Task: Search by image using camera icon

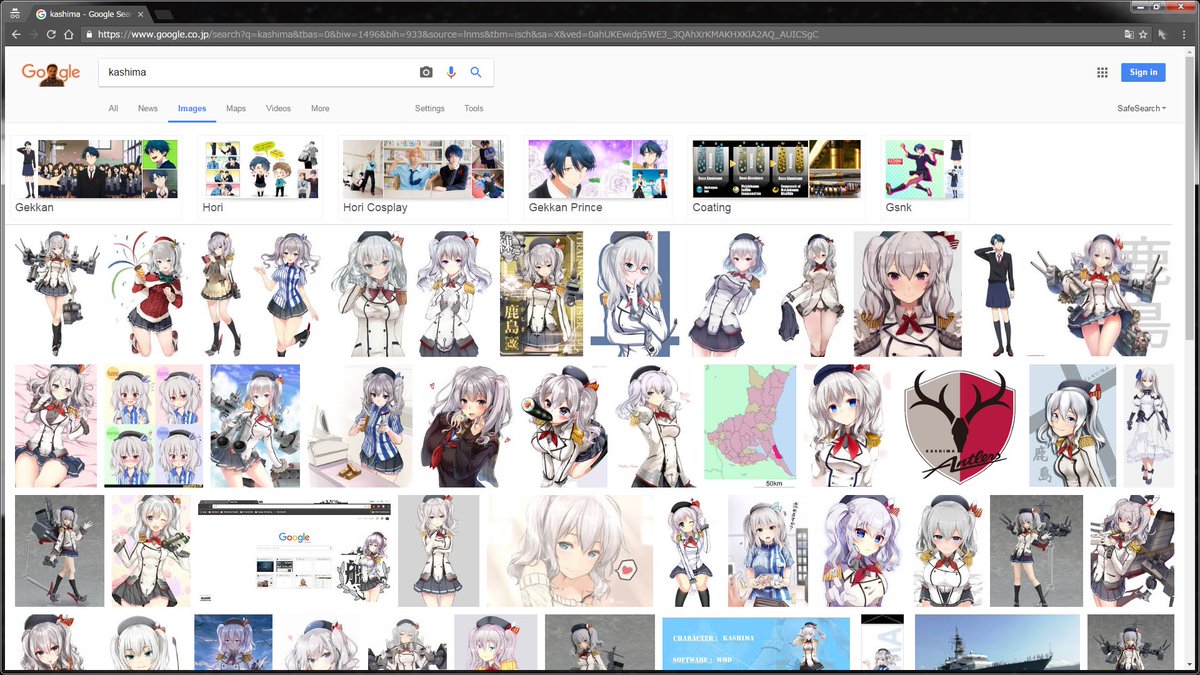Action: pos(426,72)
